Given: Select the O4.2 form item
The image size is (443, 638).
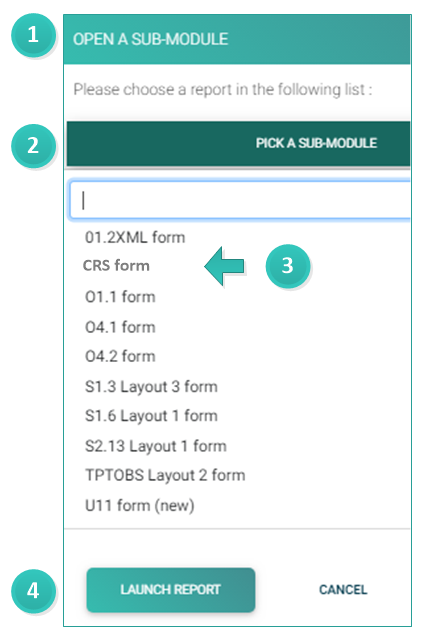Looking at the screenshot, I should (x=120, y=356).
